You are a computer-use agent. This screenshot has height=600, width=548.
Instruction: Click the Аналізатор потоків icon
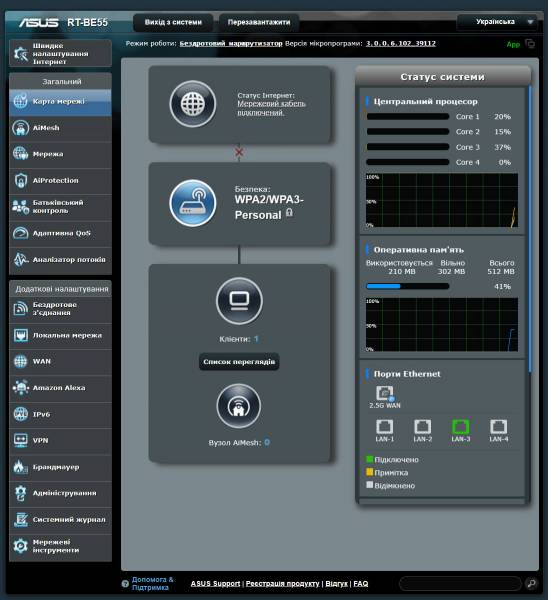pyautogui.click(x=21, y=259)
